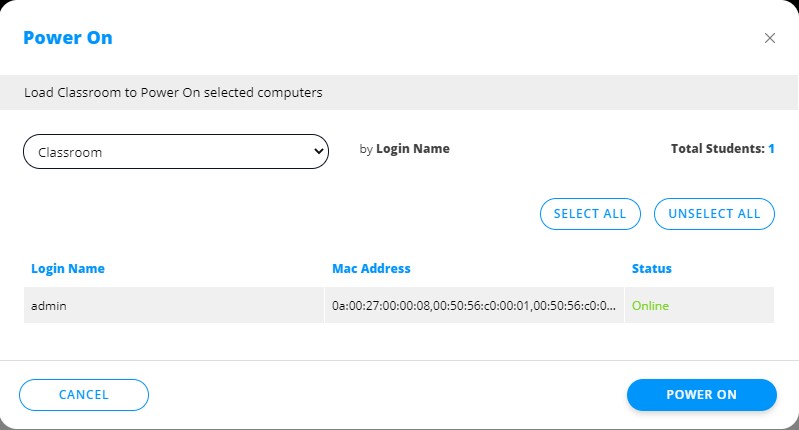
Task: Click the Power On dialog title
Action: point(68,38)
